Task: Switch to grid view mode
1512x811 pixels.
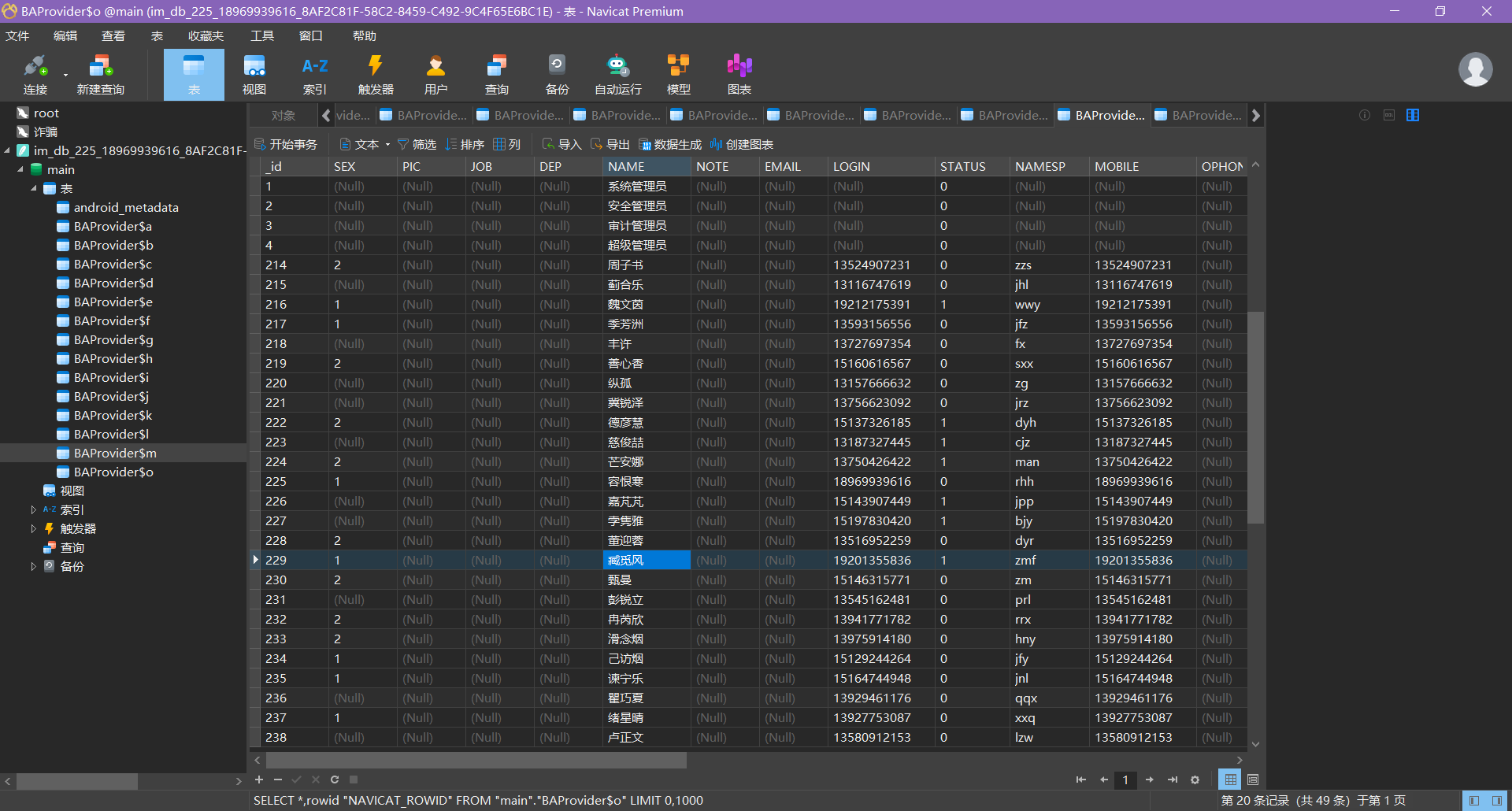Action: click(1230, 780)
